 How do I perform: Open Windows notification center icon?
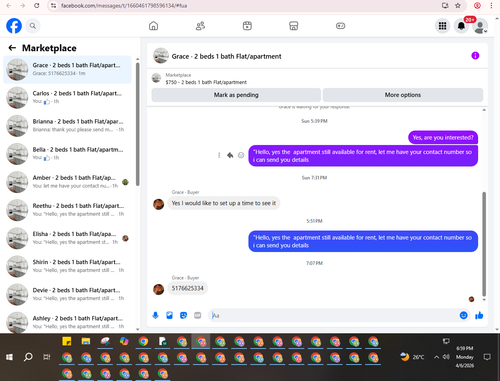[487, 357]
